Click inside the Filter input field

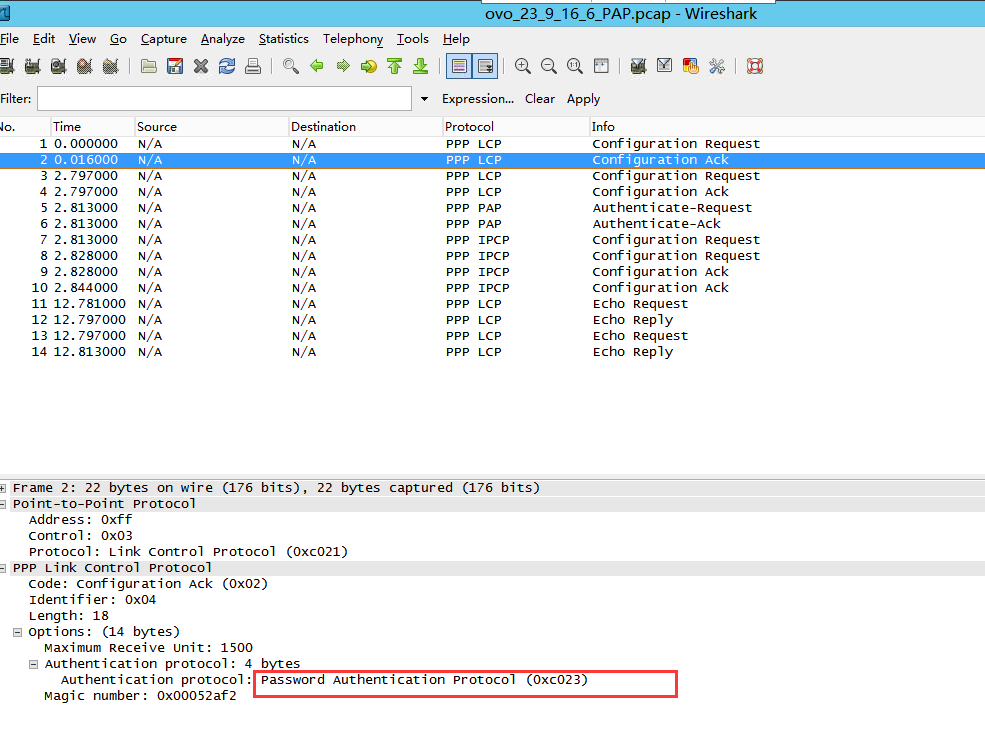224,99
